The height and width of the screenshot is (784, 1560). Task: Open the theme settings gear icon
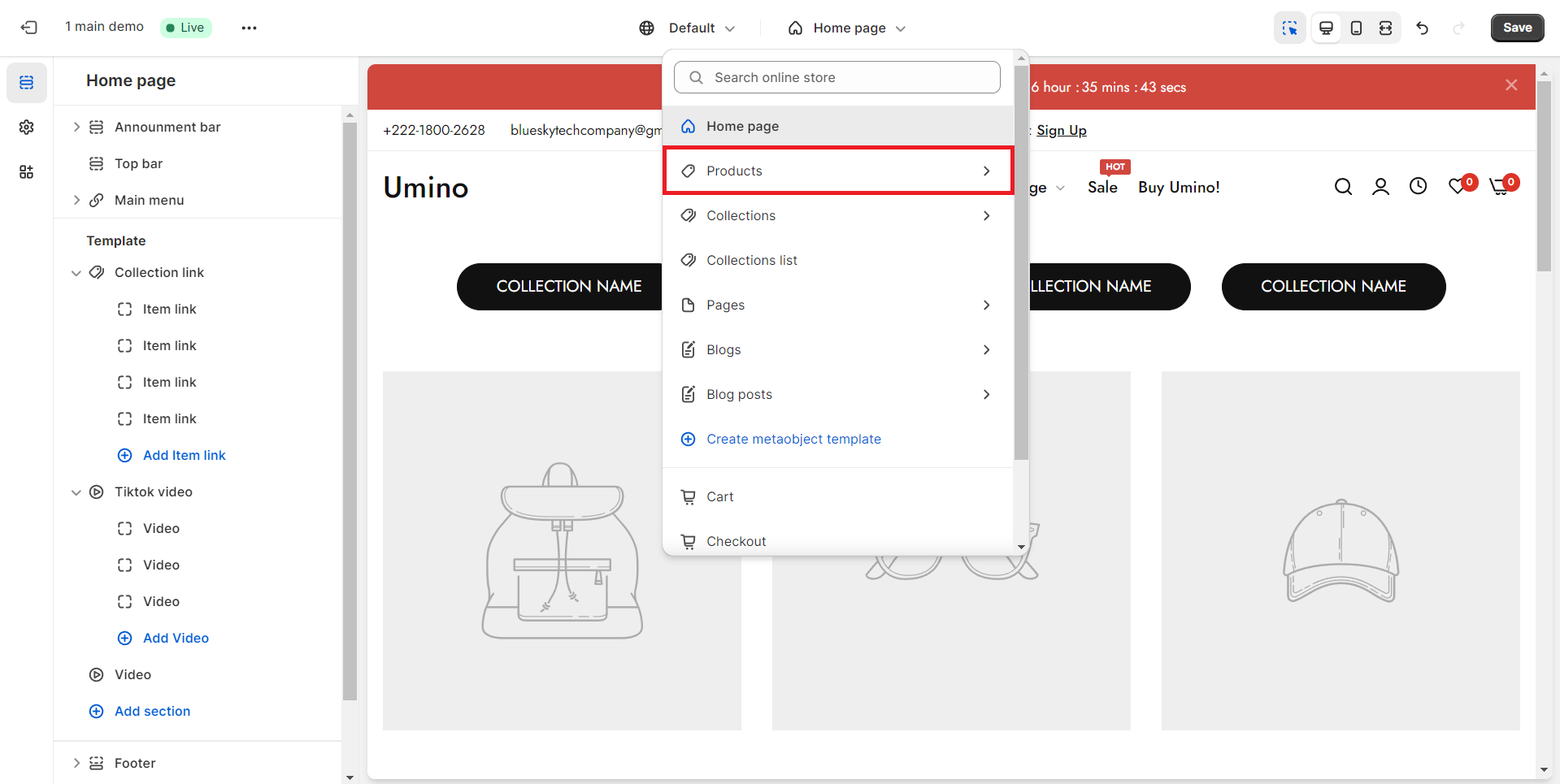[x=27, y=128]
